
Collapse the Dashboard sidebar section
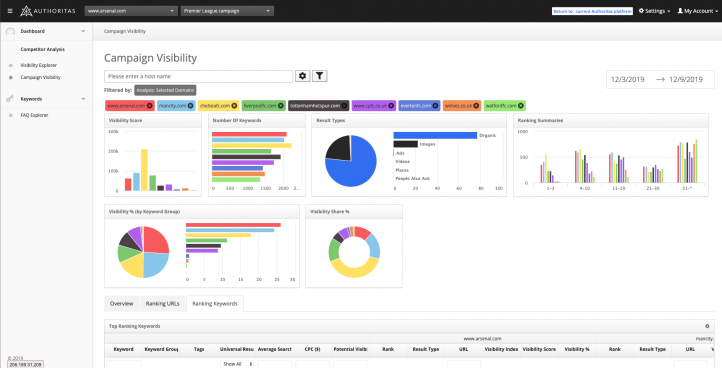pyautogui.click(x=83, y=31)
